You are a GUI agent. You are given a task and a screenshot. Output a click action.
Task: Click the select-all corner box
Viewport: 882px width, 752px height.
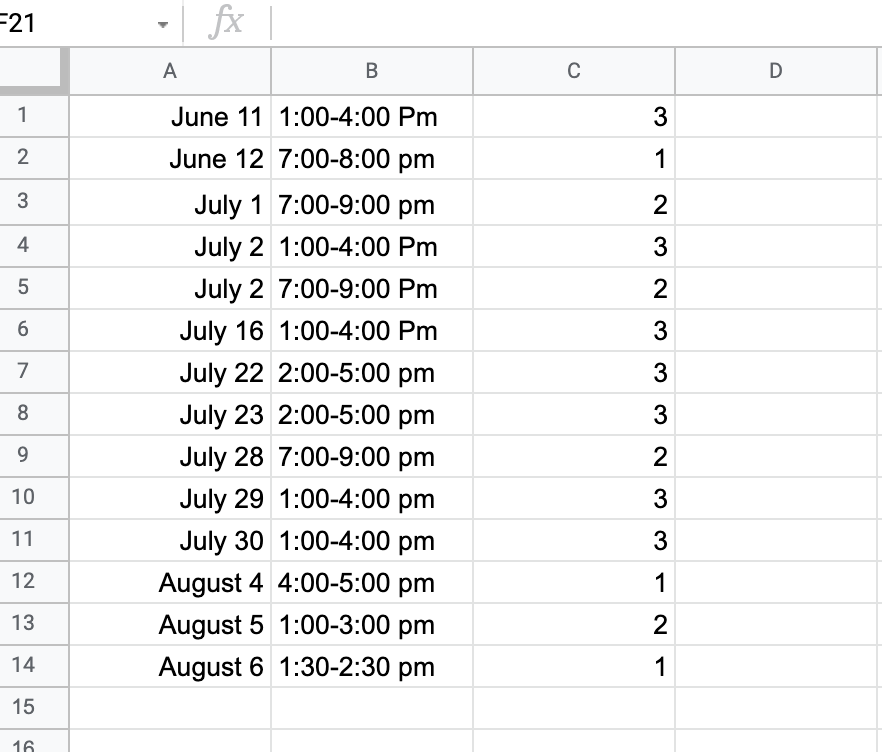tap(34, 70)
